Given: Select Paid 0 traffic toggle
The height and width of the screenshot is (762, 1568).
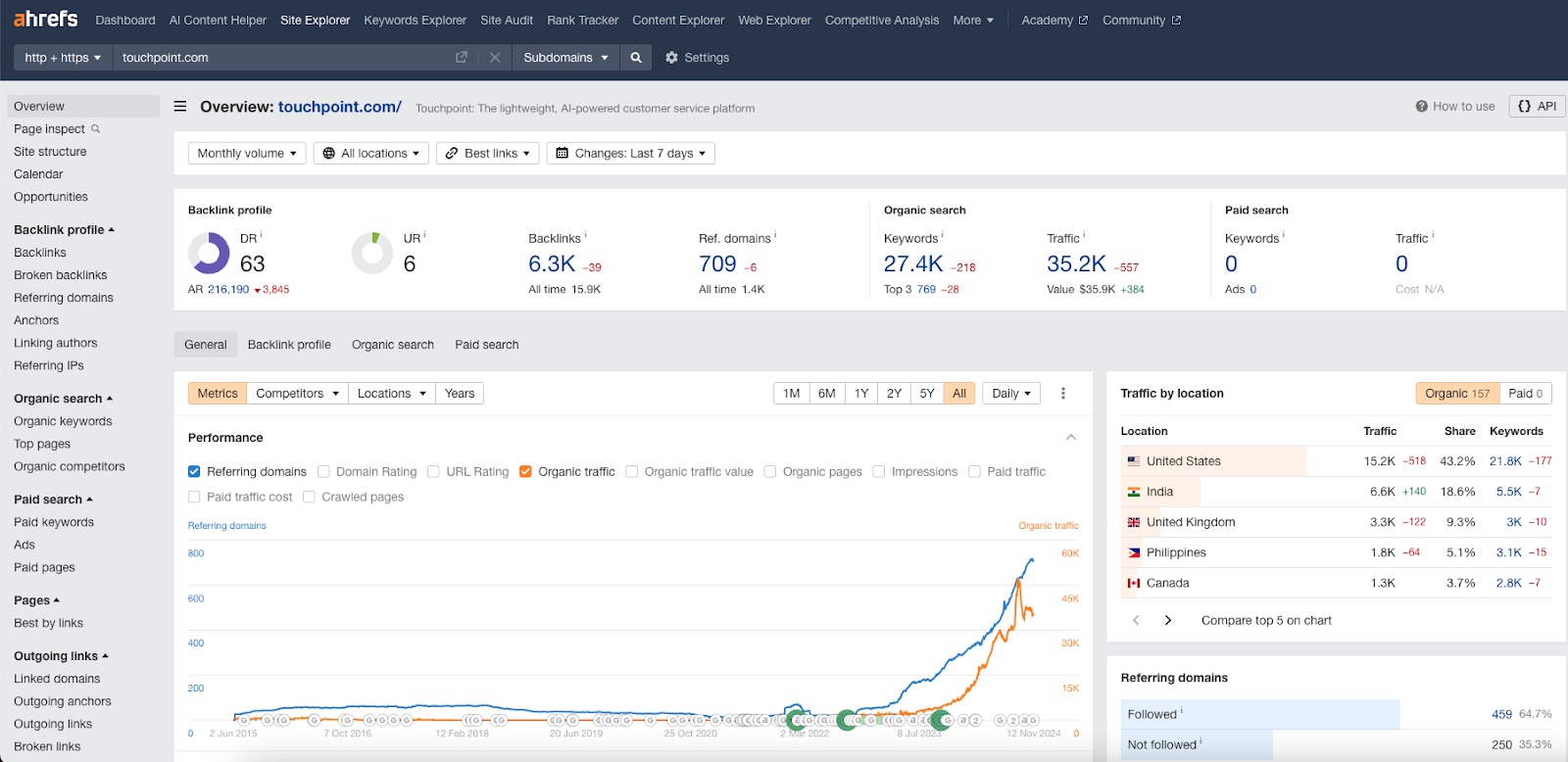Looking at the screenshot, I should 1525,393.
